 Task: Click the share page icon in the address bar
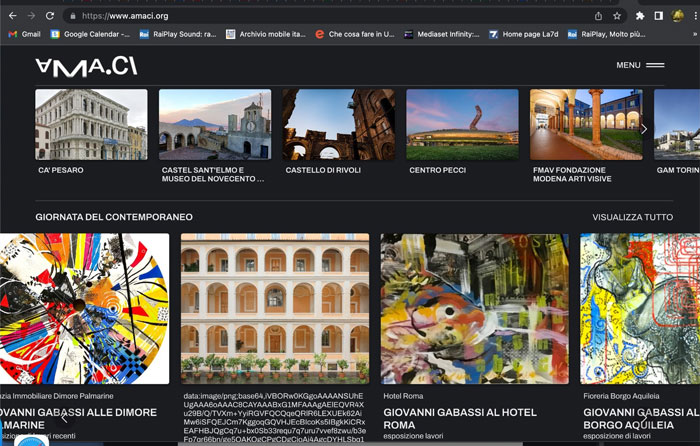pos(598,16)
